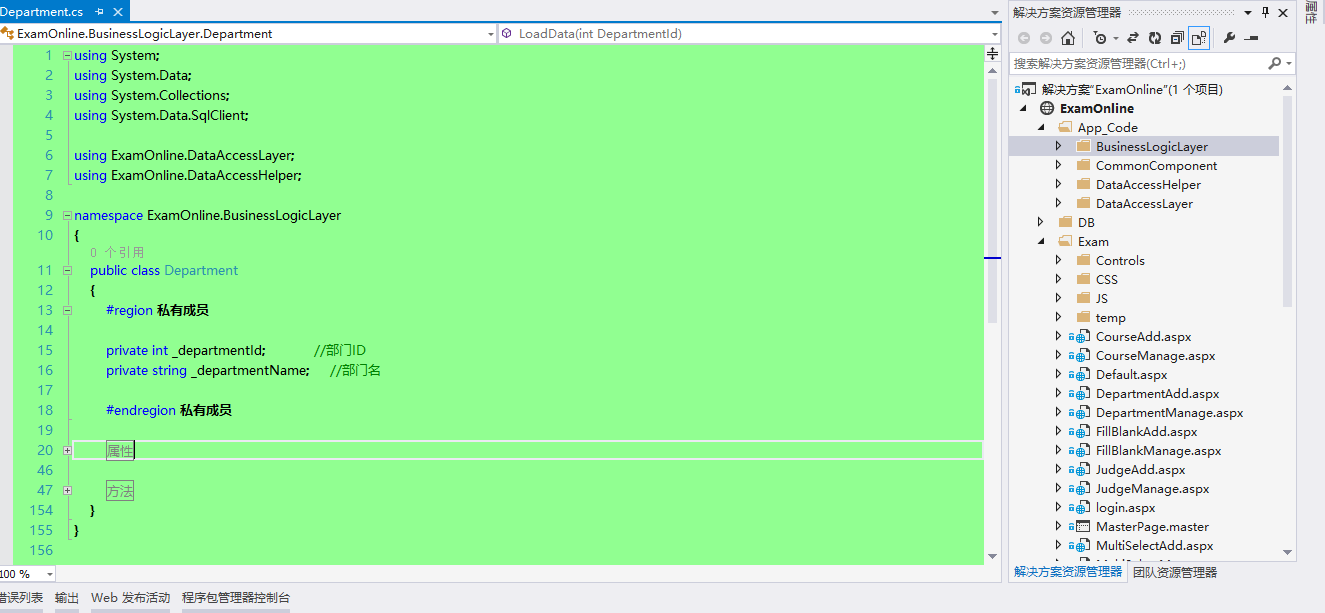This screenshot has width=1325, height=613.
Task: Open the Web 发布活动 bottom tab
Action: click(x=130, y=597)
